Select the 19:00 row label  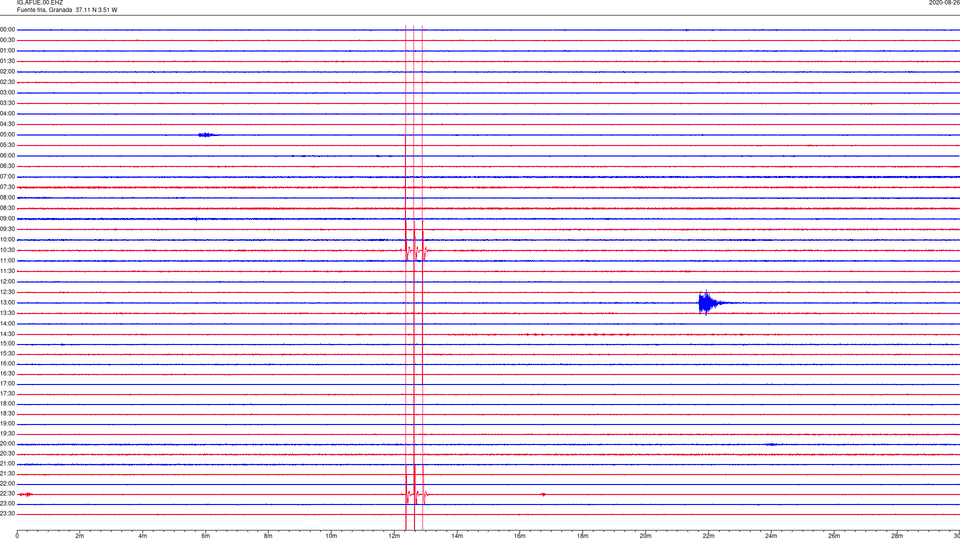(x=8, y=424)
